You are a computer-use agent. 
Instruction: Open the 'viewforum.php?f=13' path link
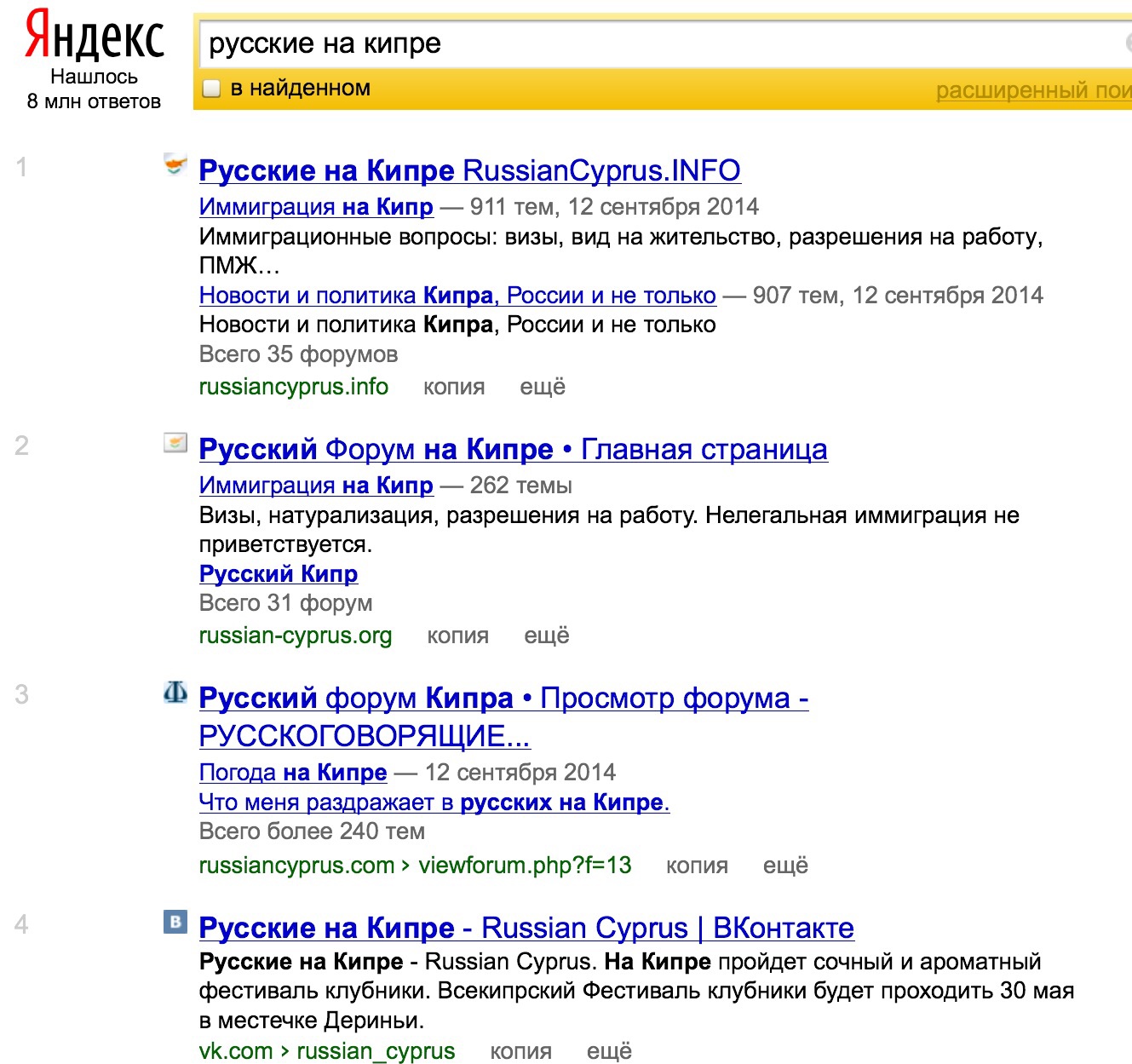[x=526, y=866]
